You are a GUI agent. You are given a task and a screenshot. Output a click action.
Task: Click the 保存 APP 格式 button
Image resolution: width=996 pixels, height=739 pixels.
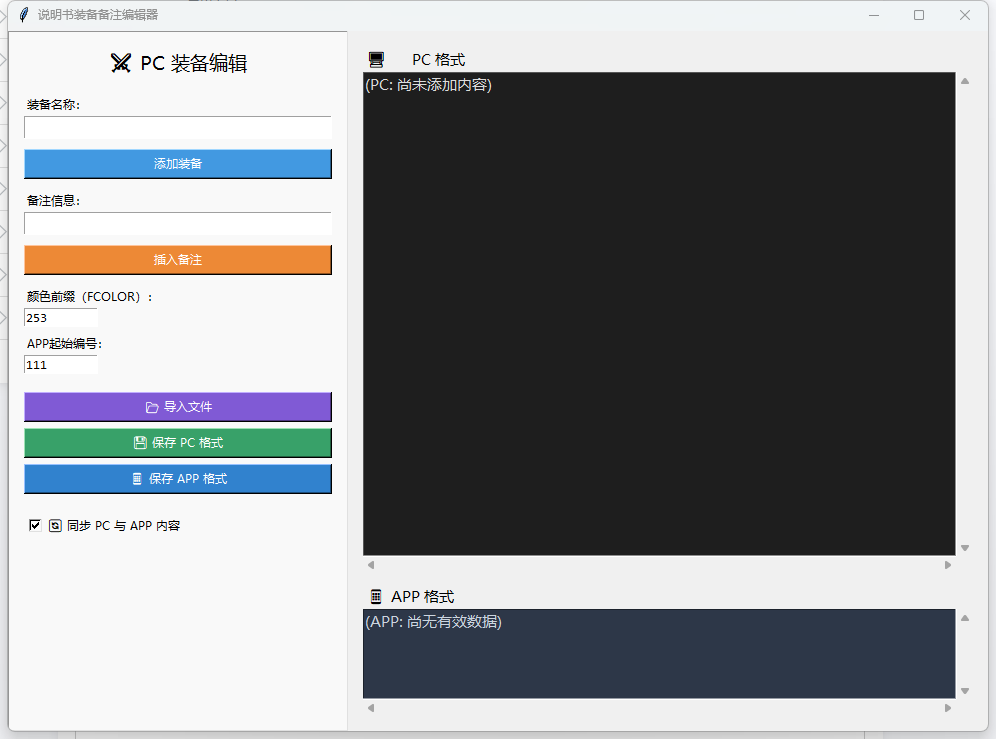click(178, 479)
